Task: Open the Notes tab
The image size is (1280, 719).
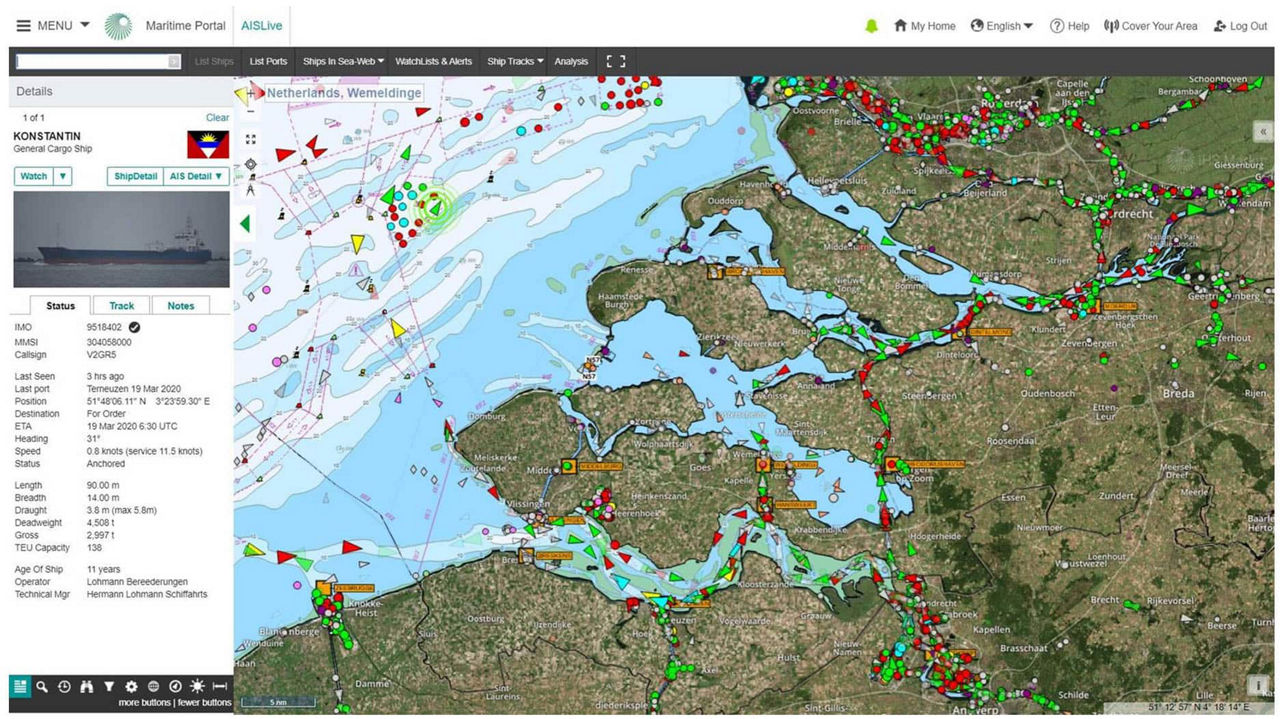Action: click(x=181, y=306)
